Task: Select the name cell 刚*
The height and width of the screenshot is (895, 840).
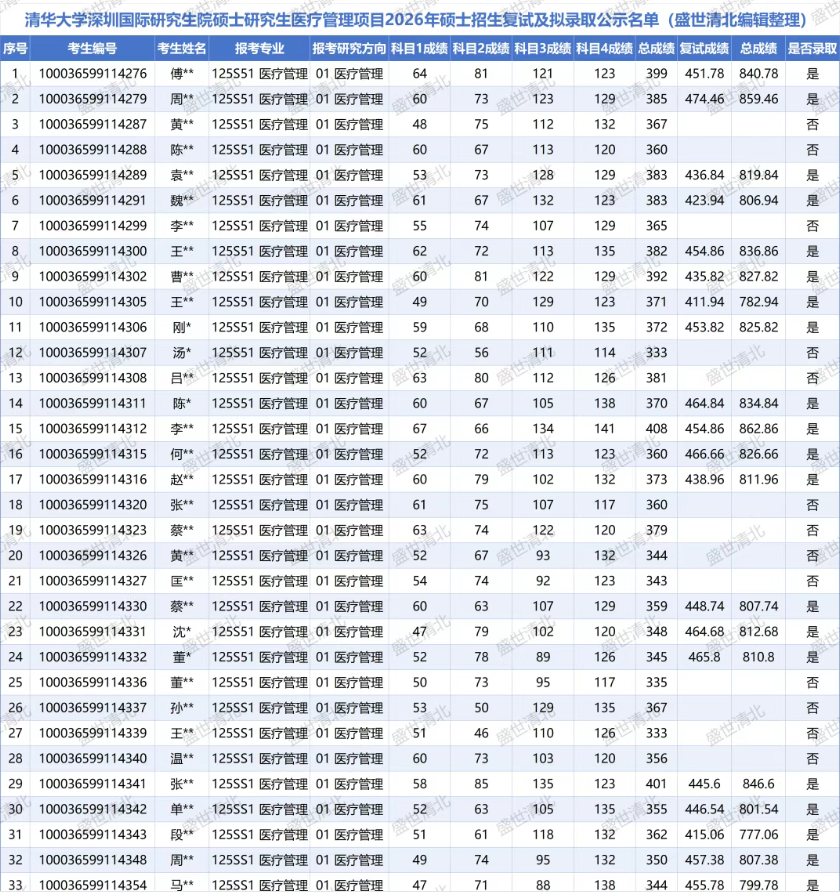Action: click(x=182, y=327)
